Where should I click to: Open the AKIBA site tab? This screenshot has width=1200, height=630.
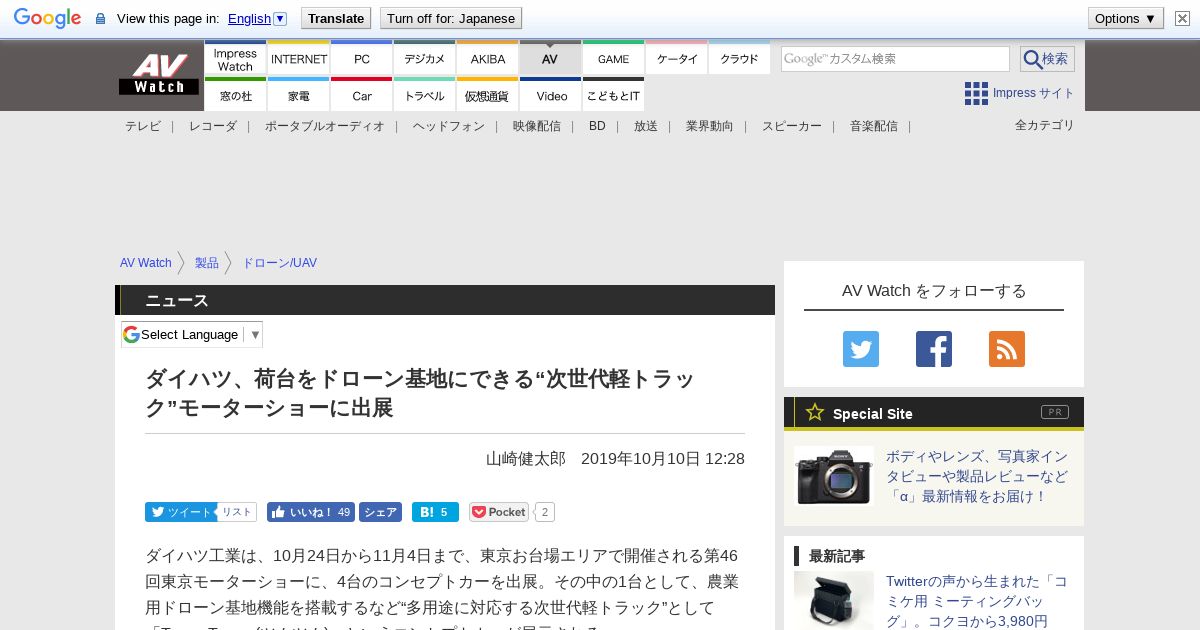[488, 59]
